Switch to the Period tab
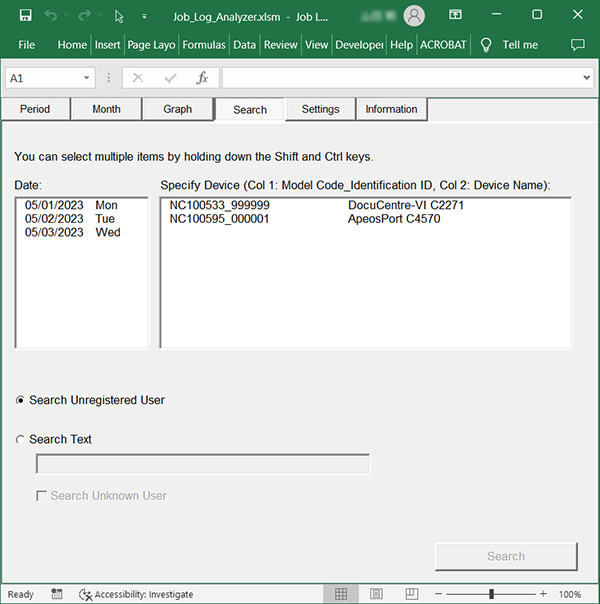 [x=35, y=109]
